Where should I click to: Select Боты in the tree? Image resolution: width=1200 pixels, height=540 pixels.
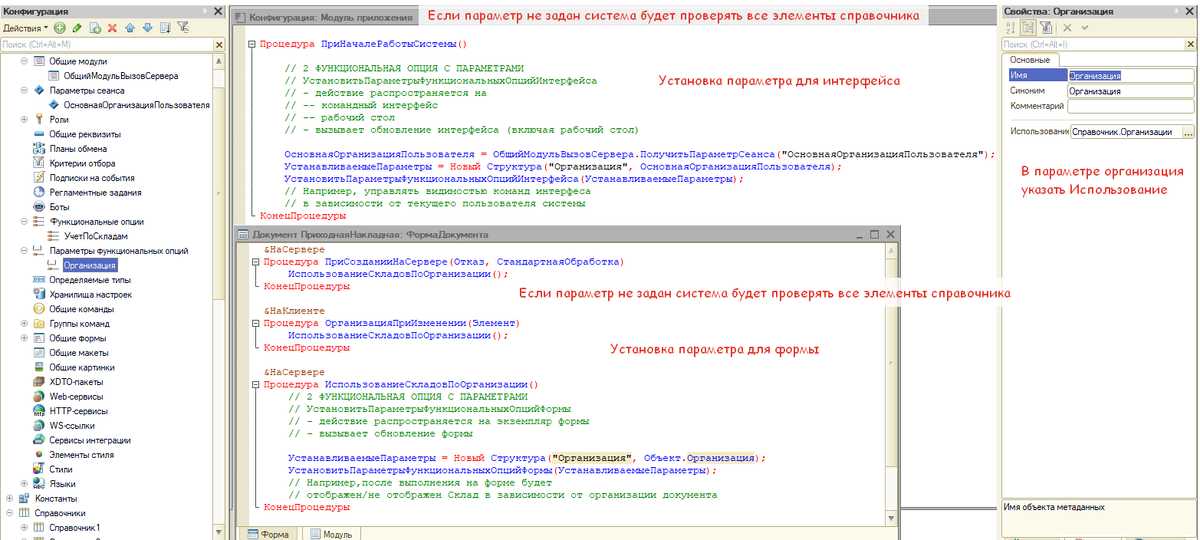pos(59,206)
